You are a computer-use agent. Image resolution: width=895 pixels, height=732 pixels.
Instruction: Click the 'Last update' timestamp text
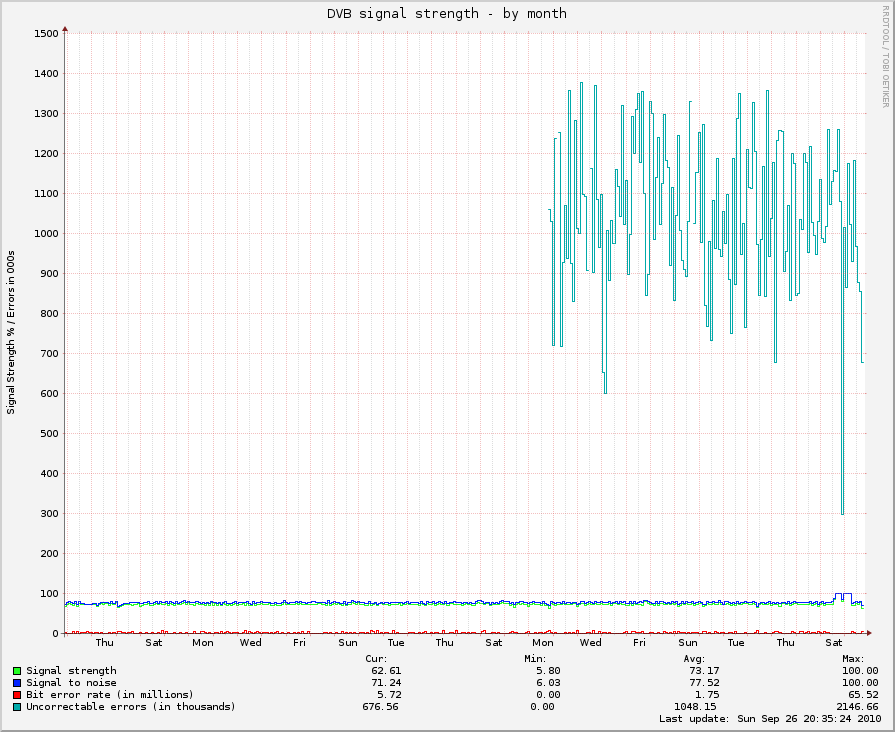770,718
